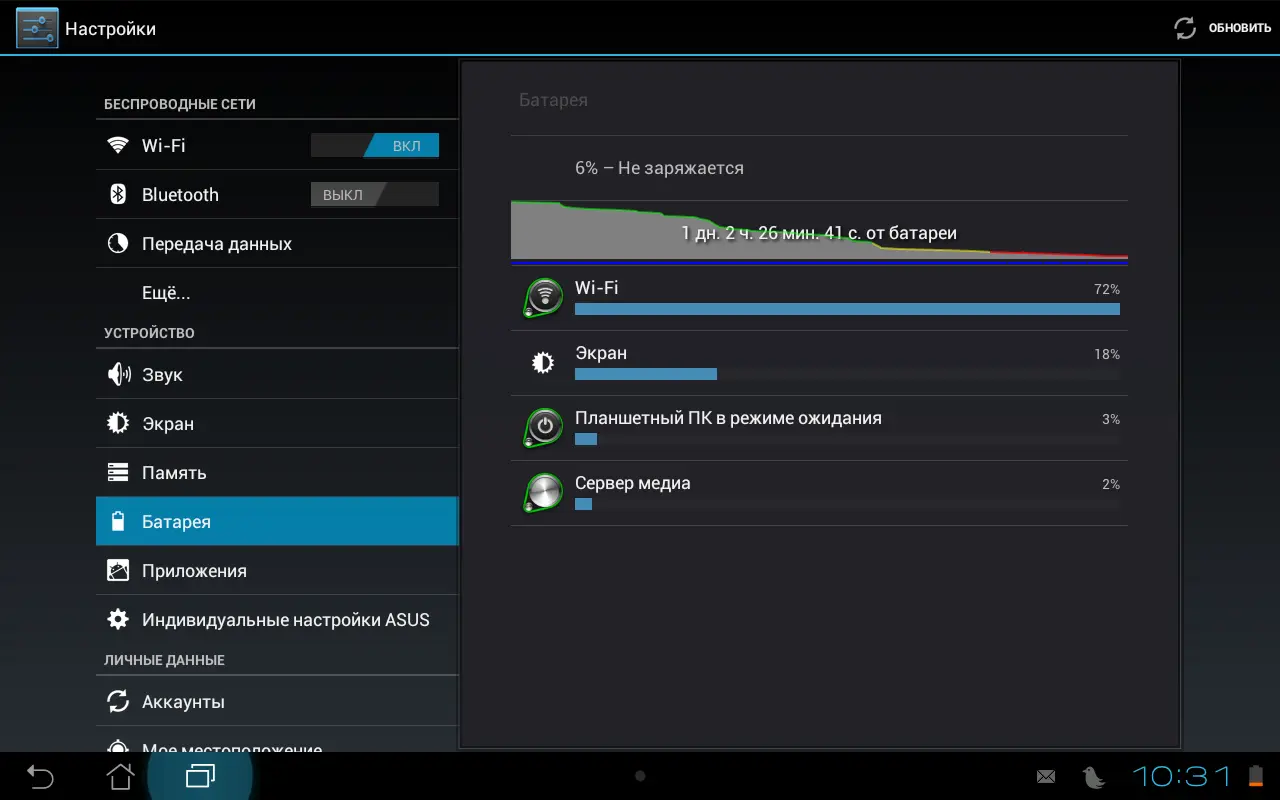Open Индивидуальные настройки ASUS

pyautogui.click(x=277, y=619)
